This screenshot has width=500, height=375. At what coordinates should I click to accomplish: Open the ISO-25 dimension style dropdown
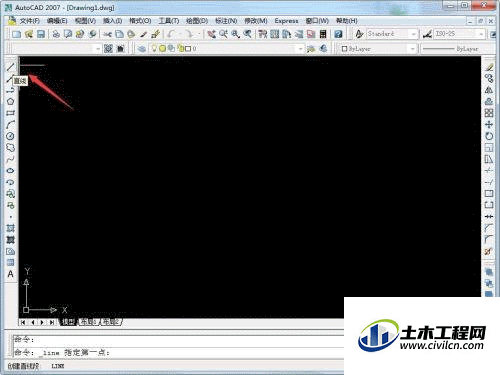(459, 34)
